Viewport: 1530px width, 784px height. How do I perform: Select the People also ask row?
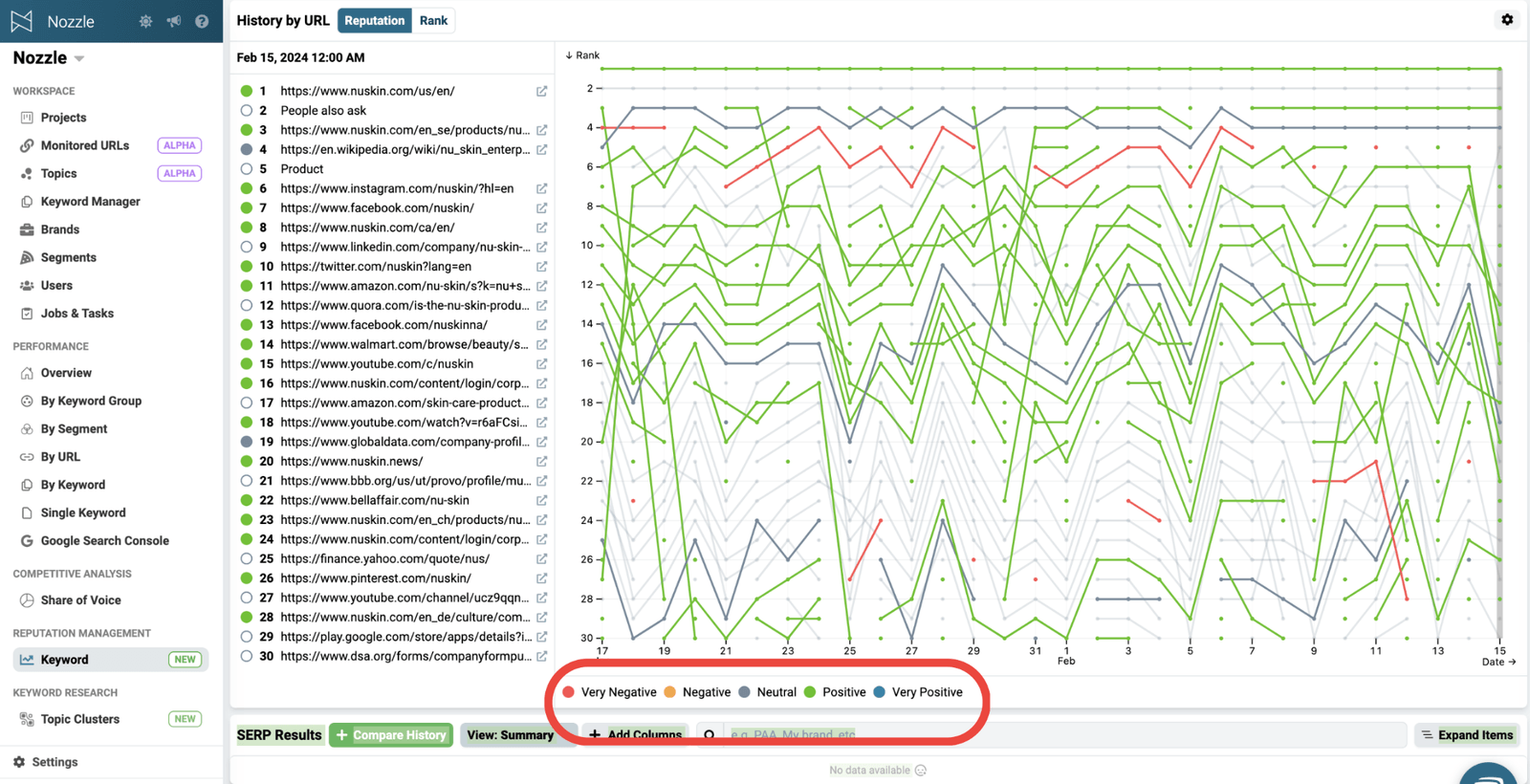323,111
